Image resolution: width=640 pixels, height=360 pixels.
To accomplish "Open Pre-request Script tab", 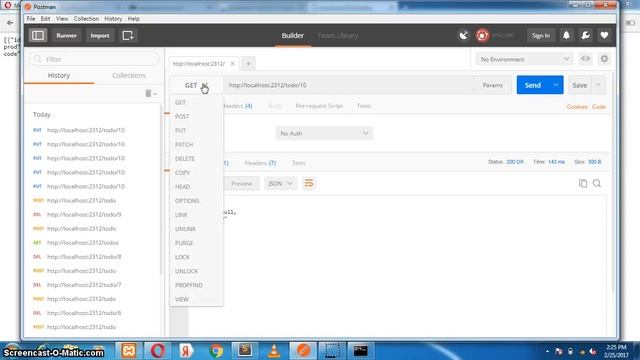I will (x=319, y=106).
